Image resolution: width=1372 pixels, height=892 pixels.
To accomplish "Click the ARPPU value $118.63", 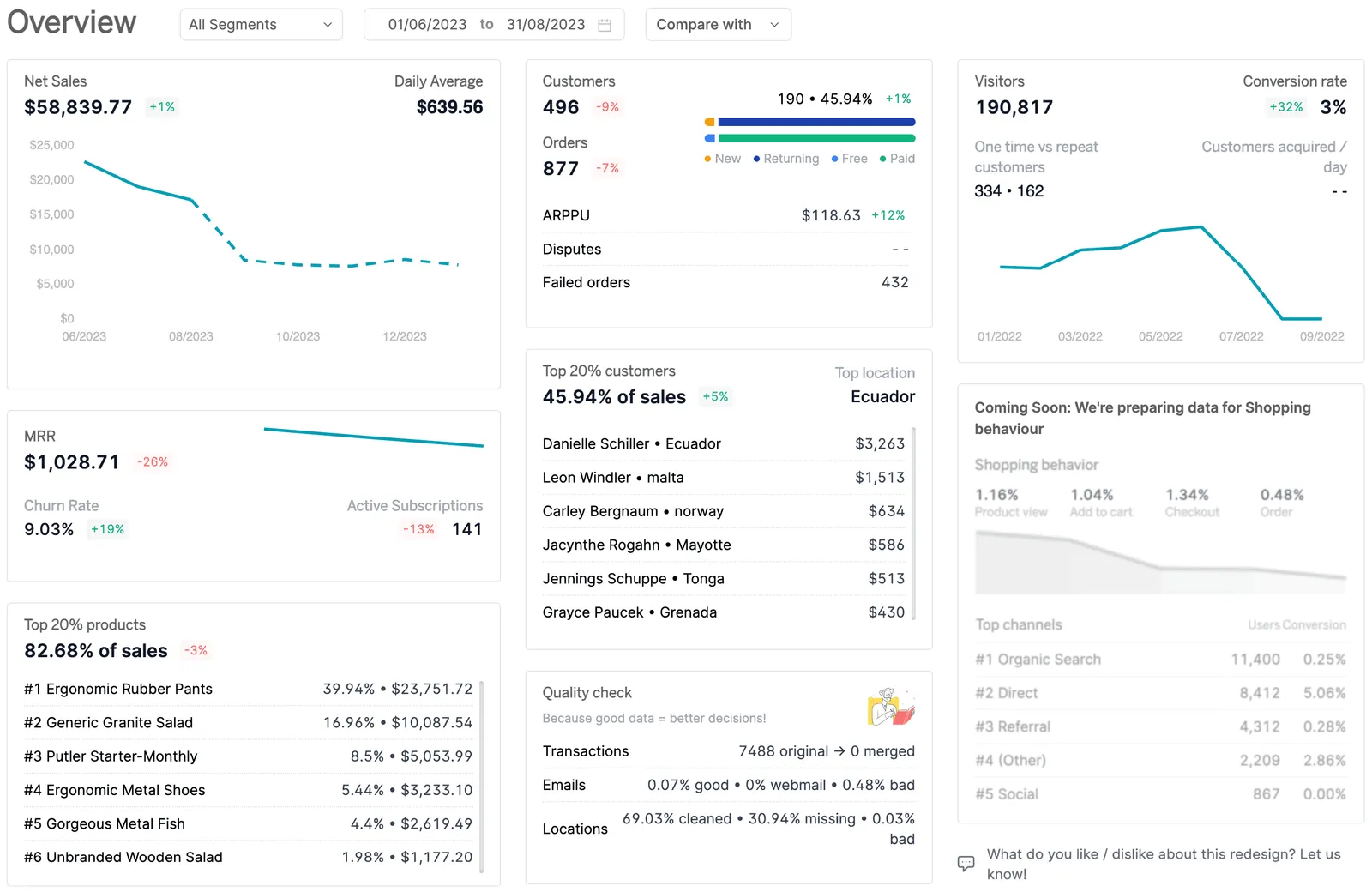I will click(x=831, y=215).
